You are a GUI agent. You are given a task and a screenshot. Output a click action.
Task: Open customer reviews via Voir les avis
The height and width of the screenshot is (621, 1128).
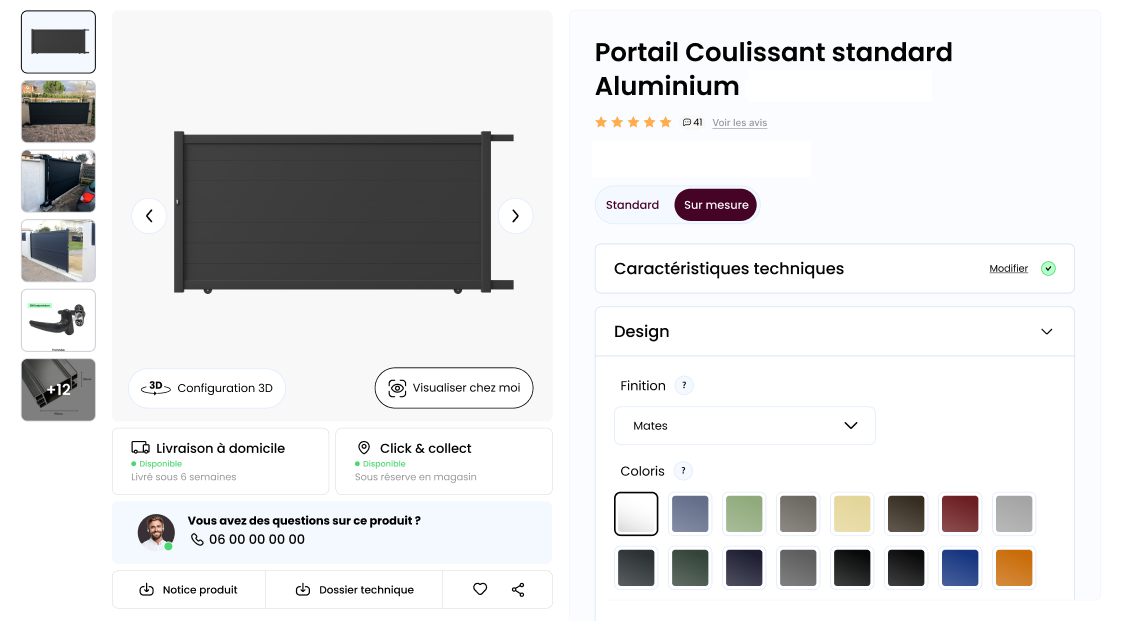point(739,122)
